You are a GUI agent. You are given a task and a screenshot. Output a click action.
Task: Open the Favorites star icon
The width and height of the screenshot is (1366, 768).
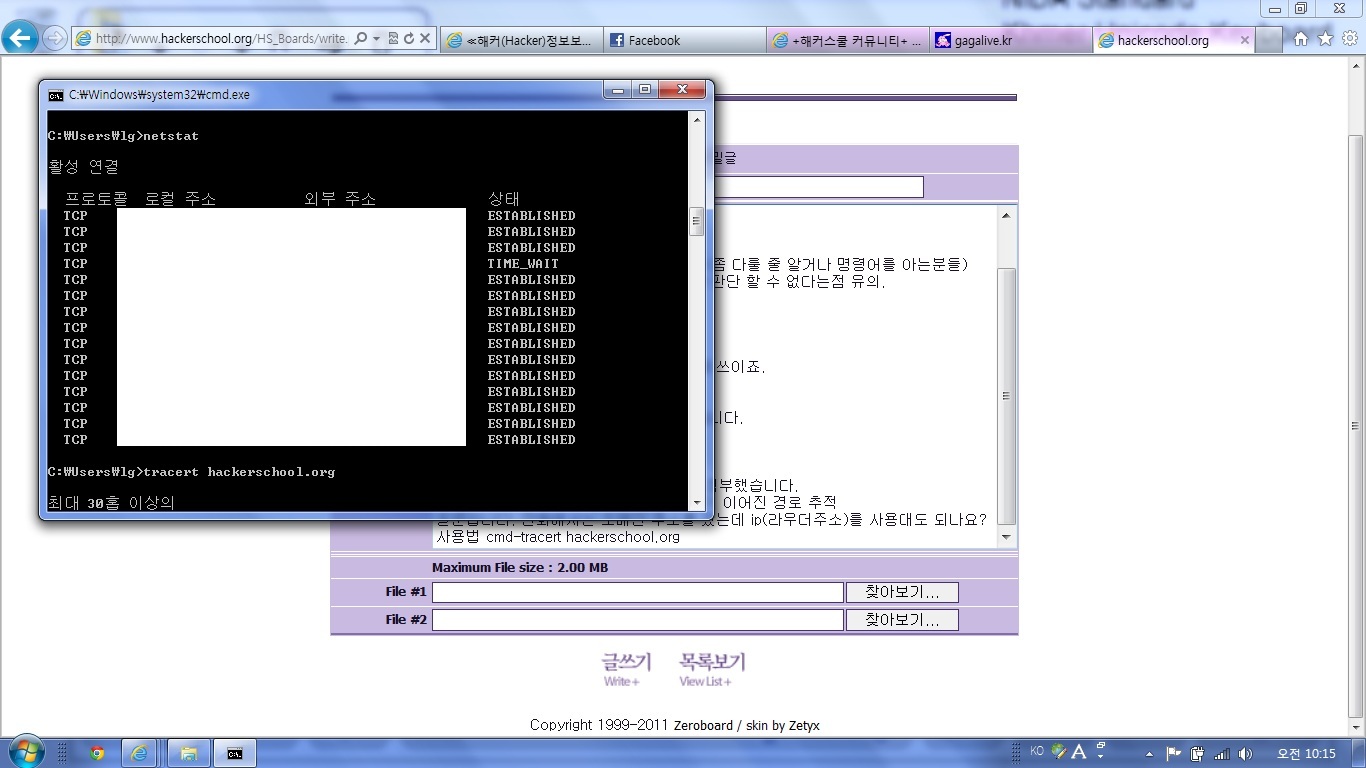tap(1325, 39)
